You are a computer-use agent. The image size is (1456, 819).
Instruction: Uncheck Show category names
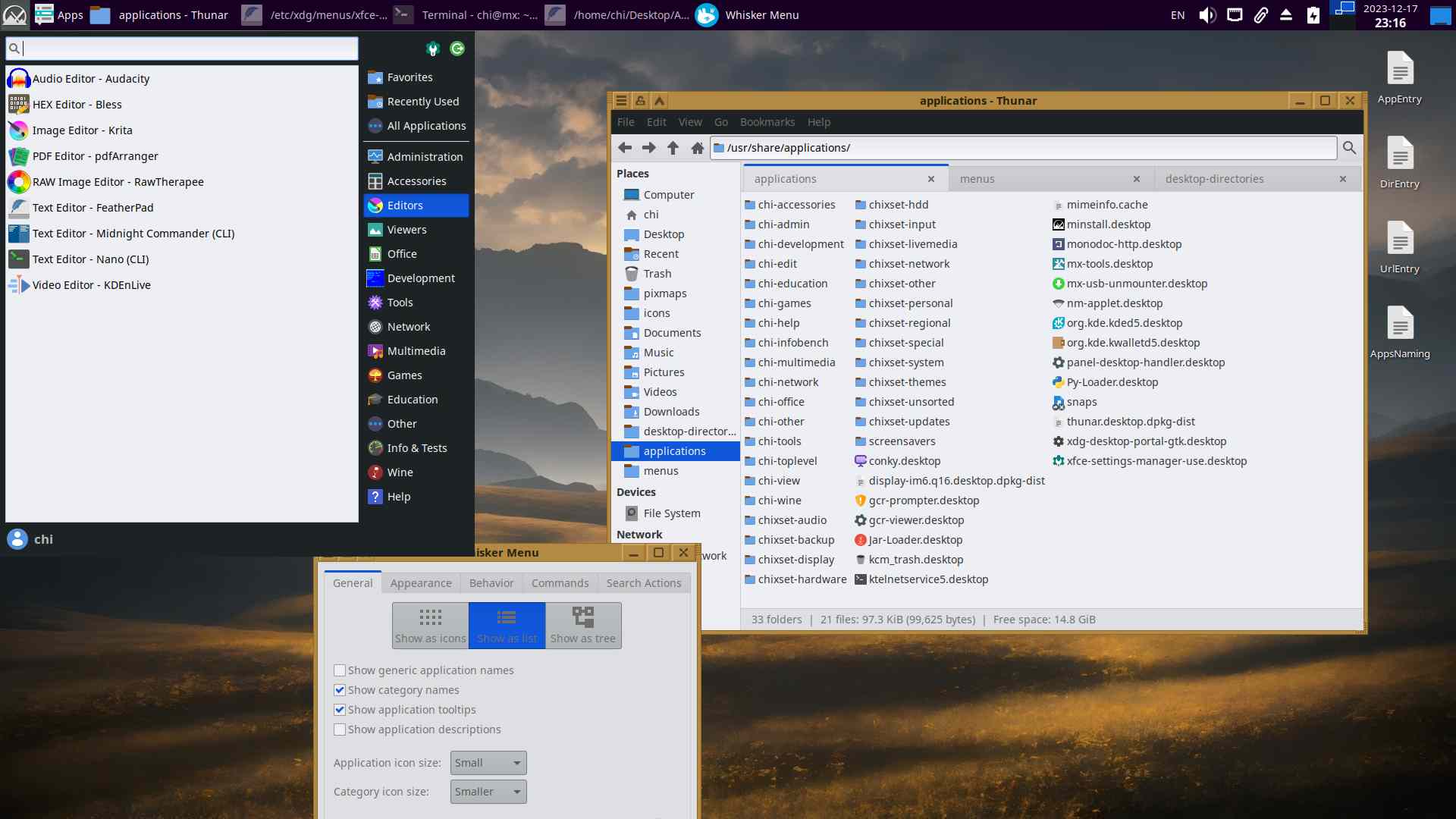point(340,690)
